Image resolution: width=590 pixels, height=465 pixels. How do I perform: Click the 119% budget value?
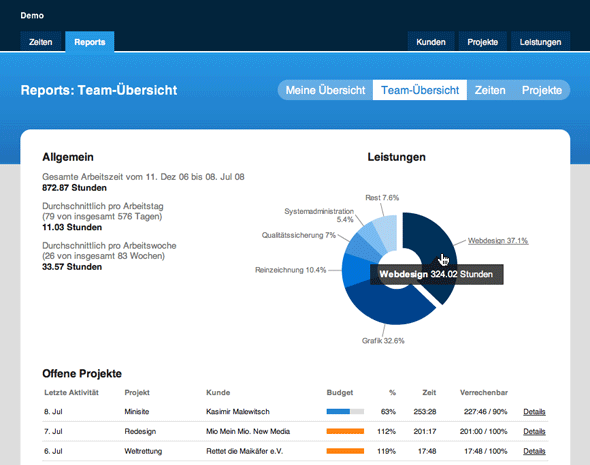click(386, 451)
